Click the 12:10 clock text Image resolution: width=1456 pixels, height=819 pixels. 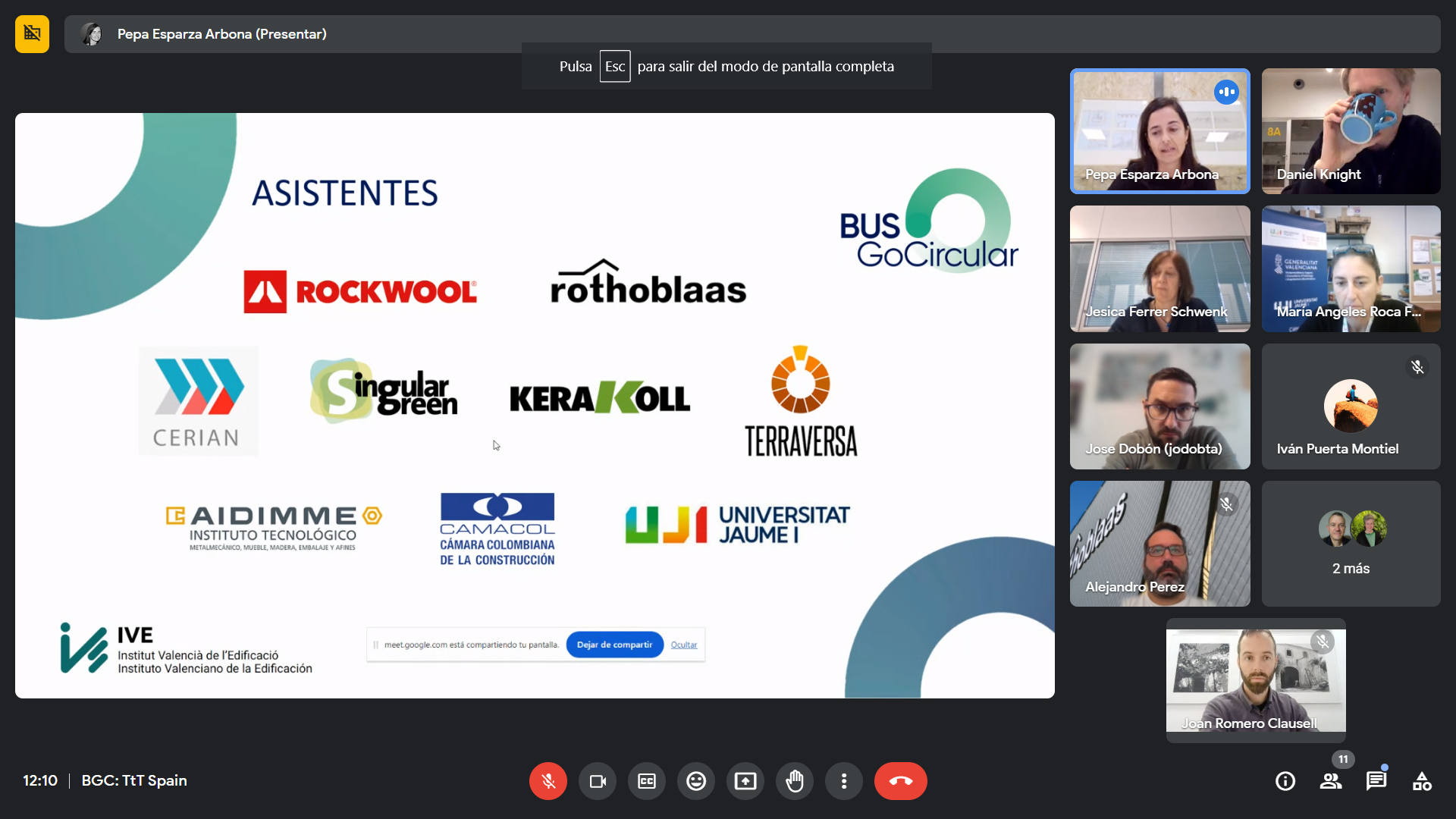coord(40,780)
